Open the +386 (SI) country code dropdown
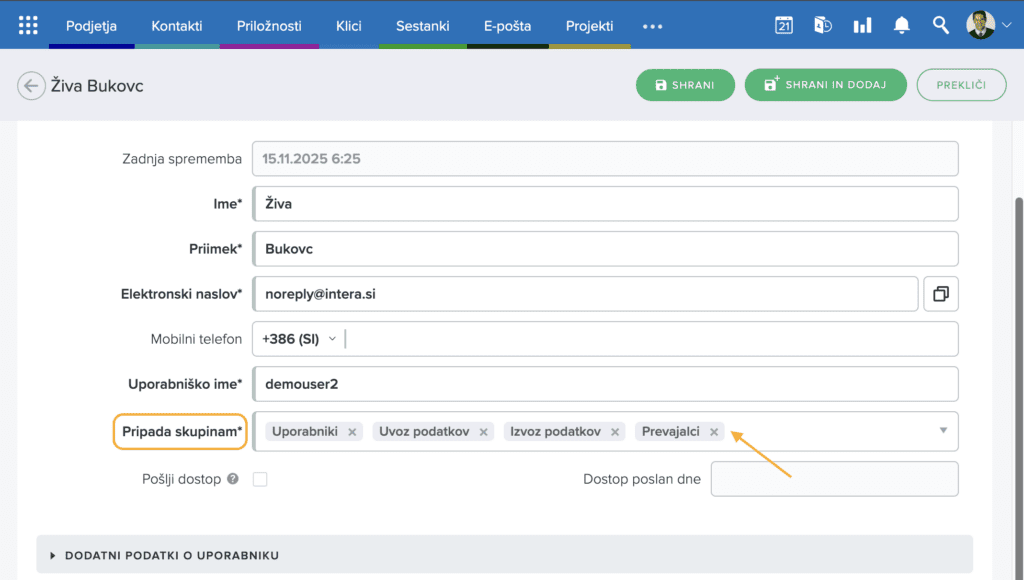The height and width of the screenshot is (580, 1024). click(x=298, y=339)
